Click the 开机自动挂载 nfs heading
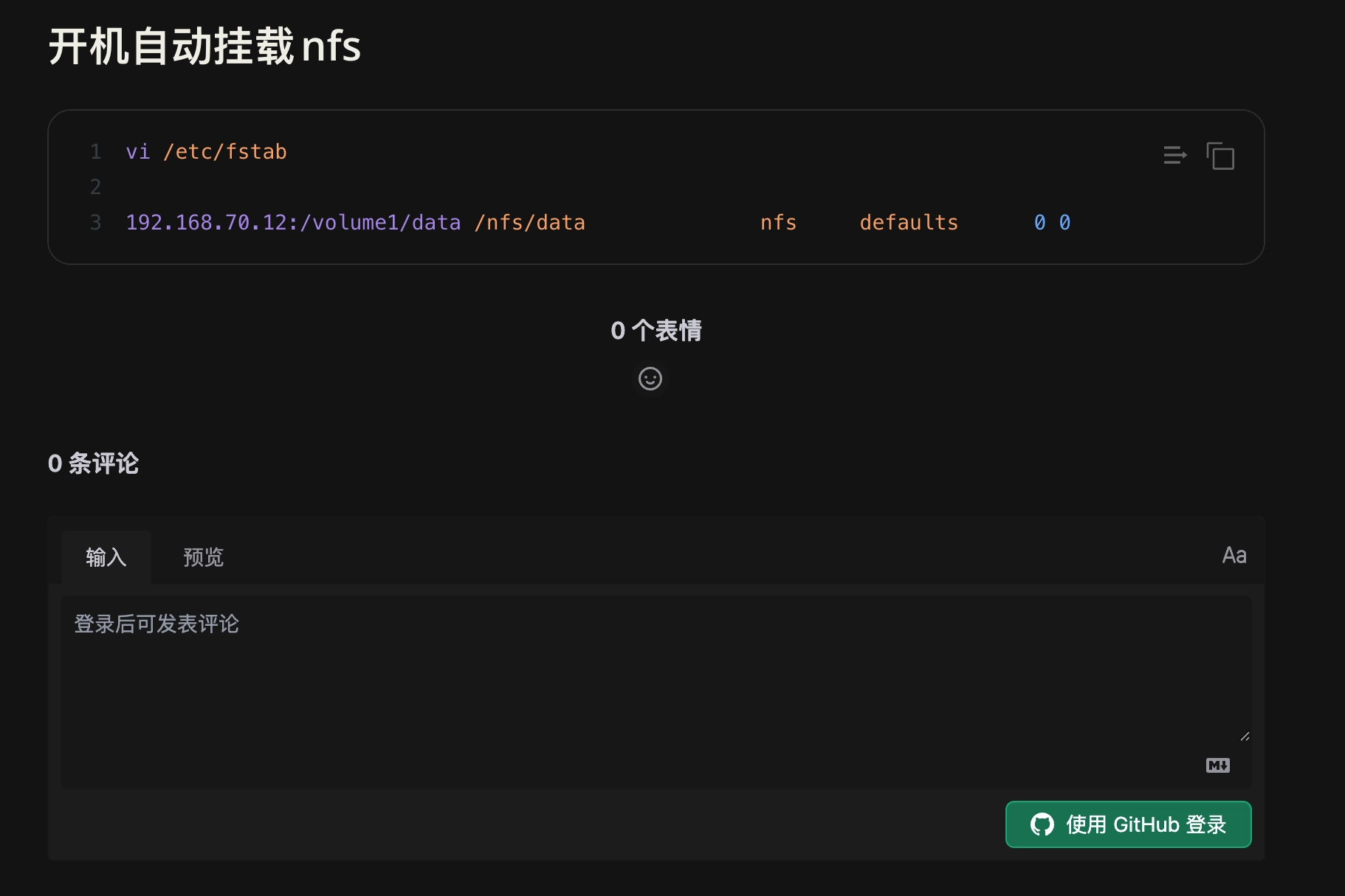 (204, 46)
